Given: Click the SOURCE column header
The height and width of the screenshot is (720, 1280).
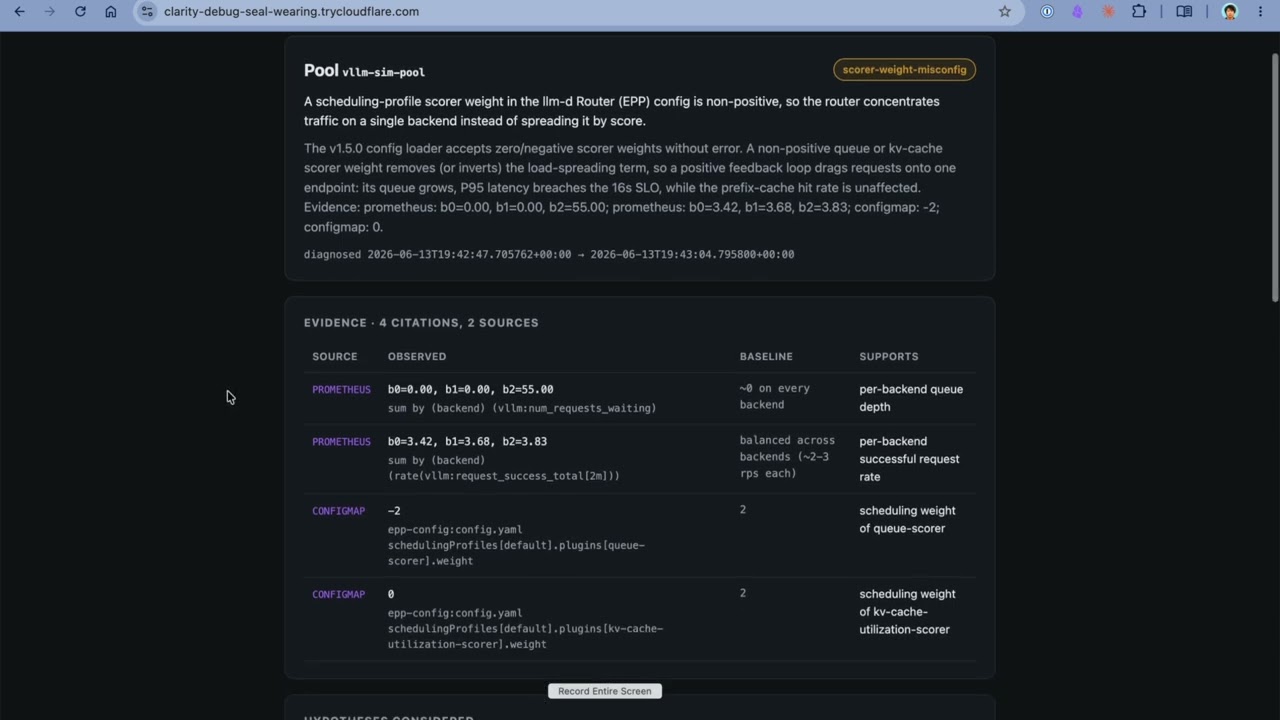Looking at the screenshot, I should 334,356.
